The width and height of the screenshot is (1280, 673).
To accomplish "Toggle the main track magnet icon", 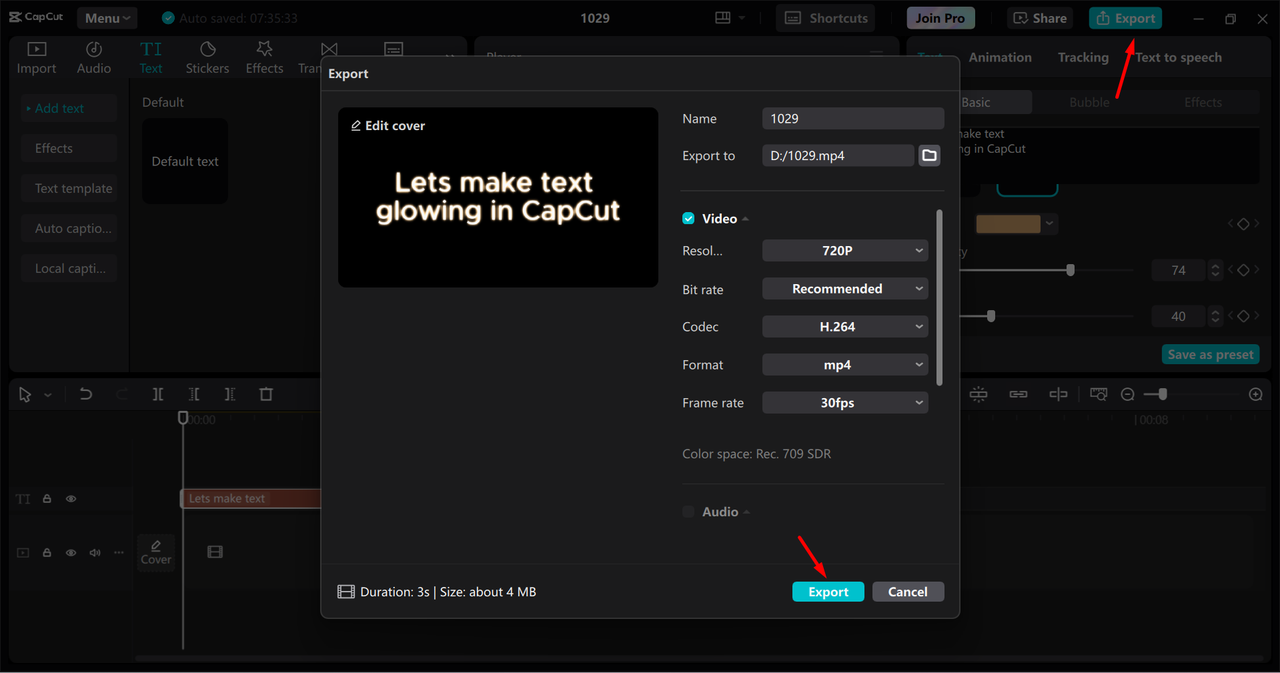I will (978, 394).
